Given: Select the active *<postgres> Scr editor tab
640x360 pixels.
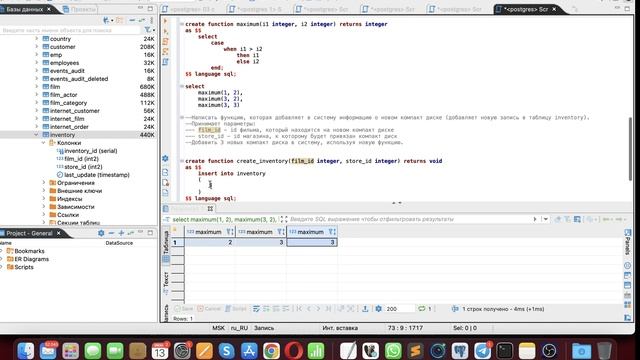Looking at the screenshot, I should coord(526,9).
